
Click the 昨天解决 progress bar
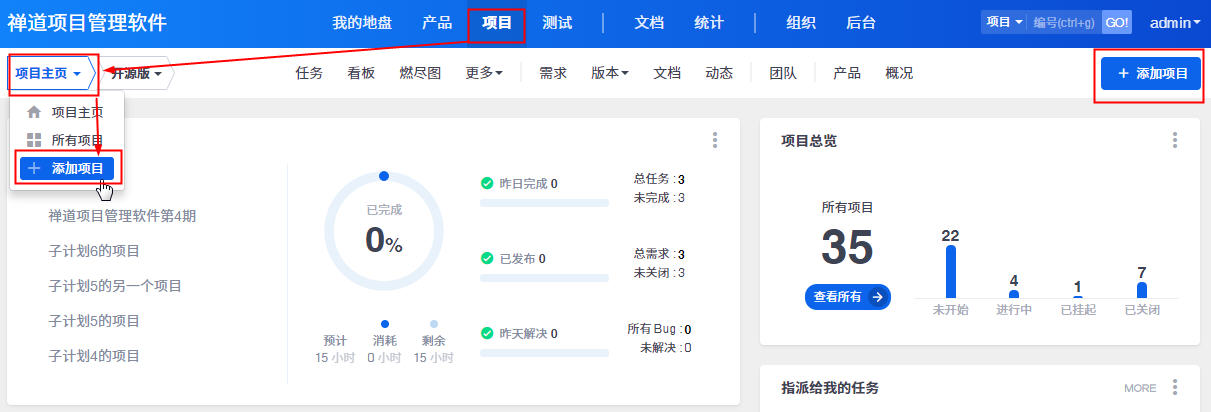[544, 353]
